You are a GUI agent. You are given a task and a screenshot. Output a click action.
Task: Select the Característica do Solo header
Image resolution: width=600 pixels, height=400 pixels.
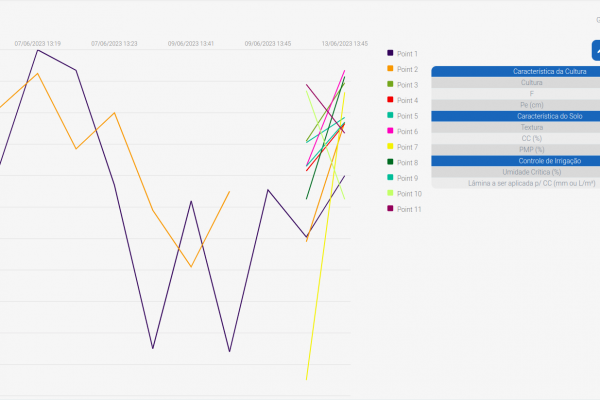coord(515,116)
